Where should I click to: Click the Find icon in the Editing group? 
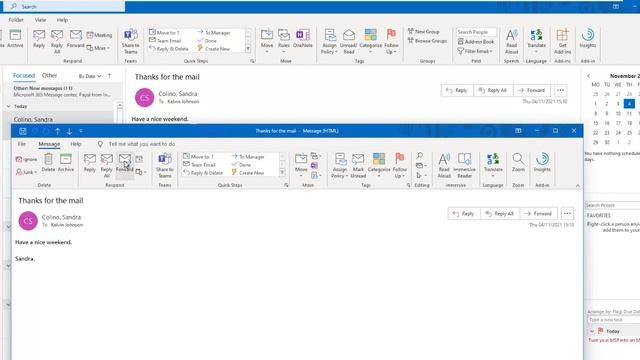click(420, 156)
